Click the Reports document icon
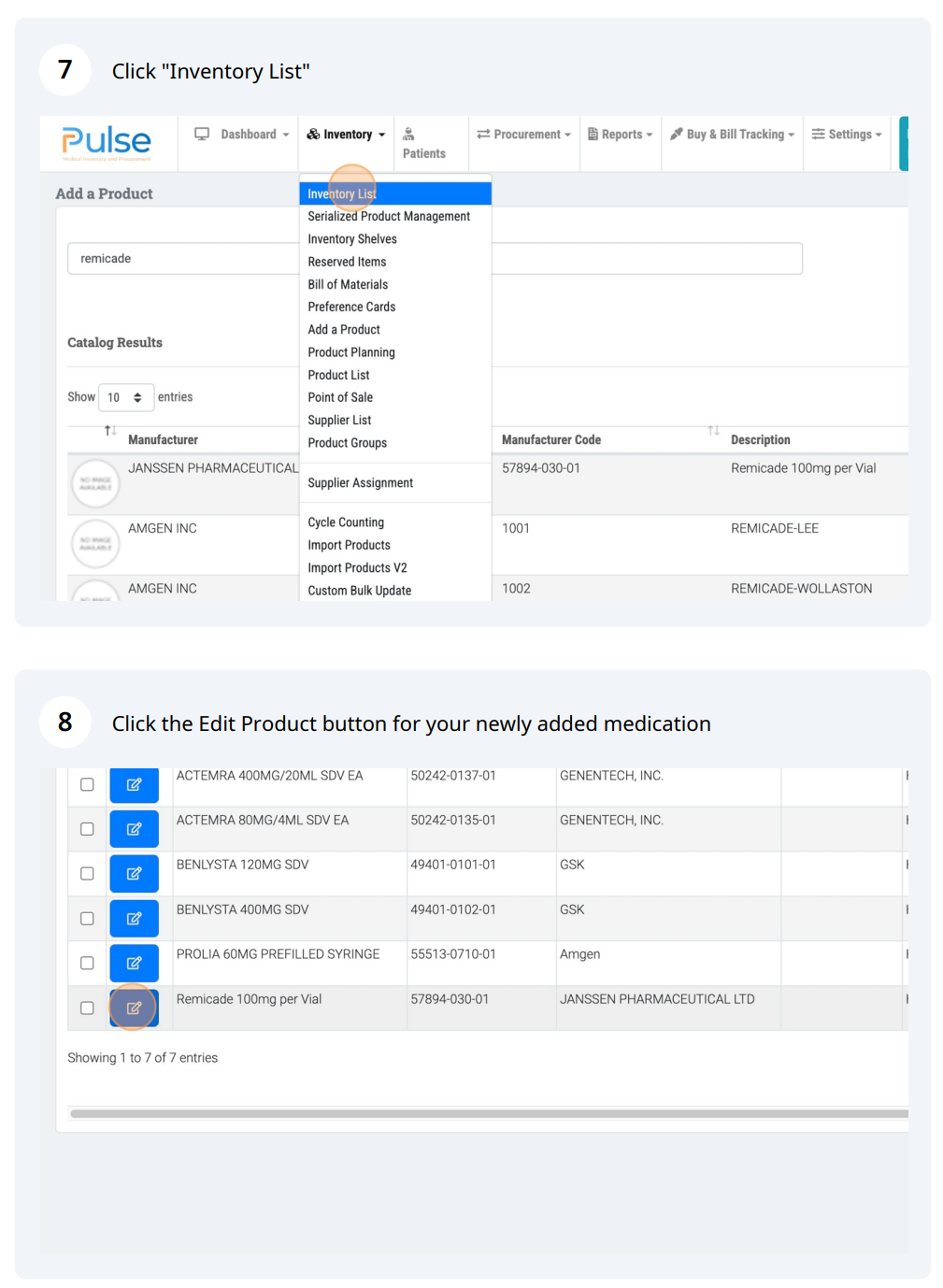This screenshot has width=943, height=1288. coord(593,135)
